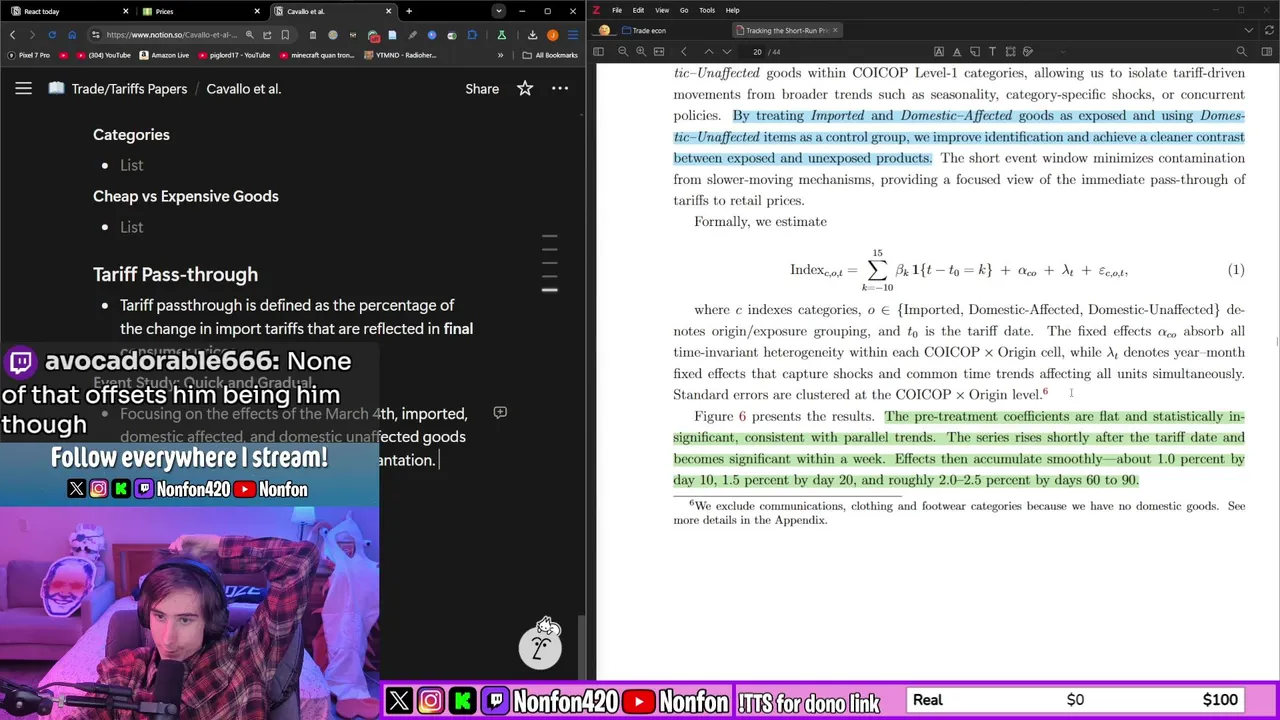Switch to the Prices browser tab

pyautogui.click(x=200, y=11)
